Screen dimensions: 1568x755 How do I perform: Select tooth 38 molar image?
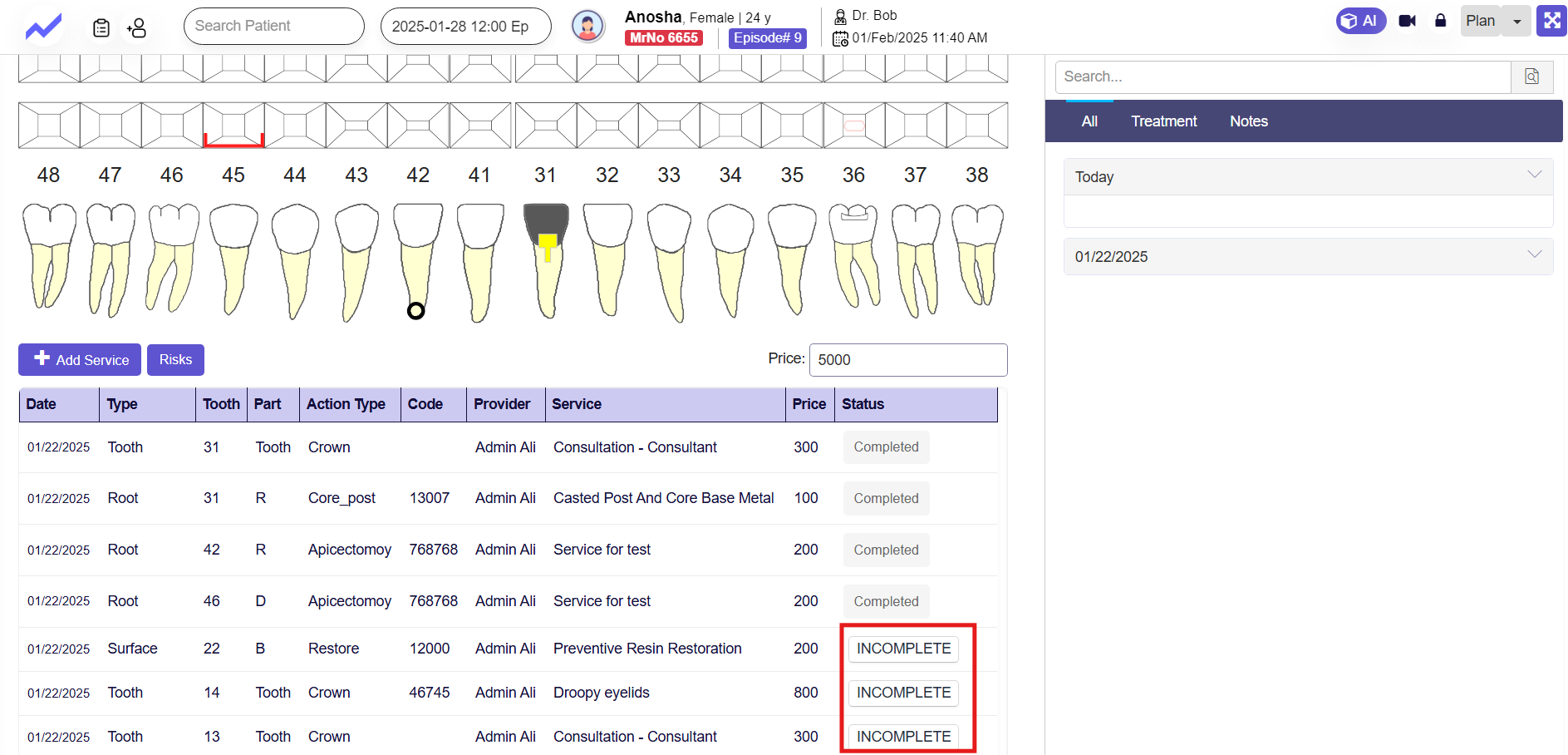pyautogui.click(x=977, y=256)
